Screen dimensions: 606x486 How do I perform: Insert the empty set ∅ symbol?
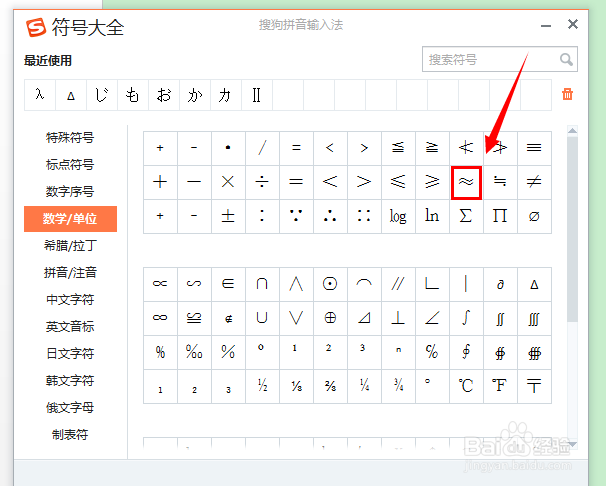(x=534, y=216)
